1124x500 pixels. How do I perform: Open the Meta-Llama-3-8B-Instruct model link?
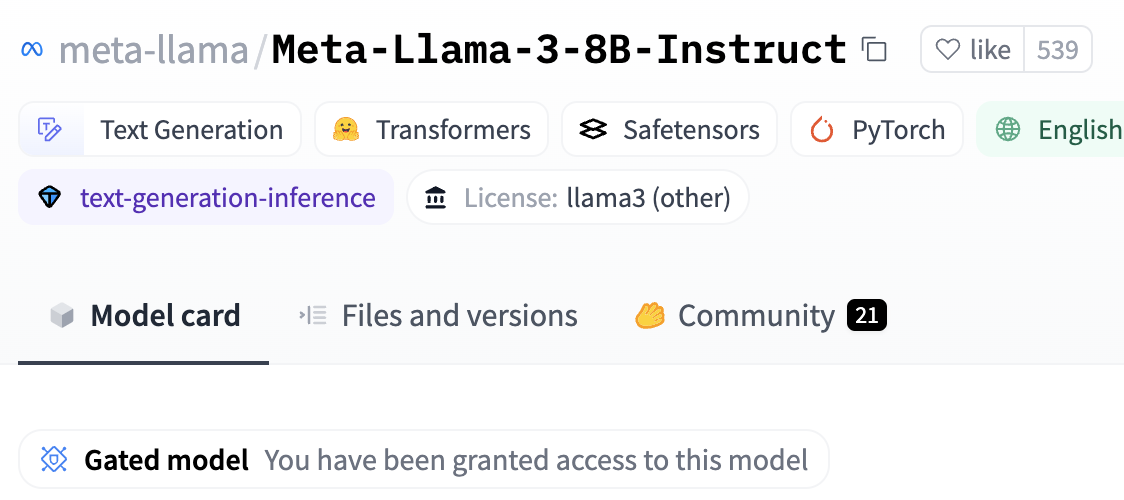point(559,49)
